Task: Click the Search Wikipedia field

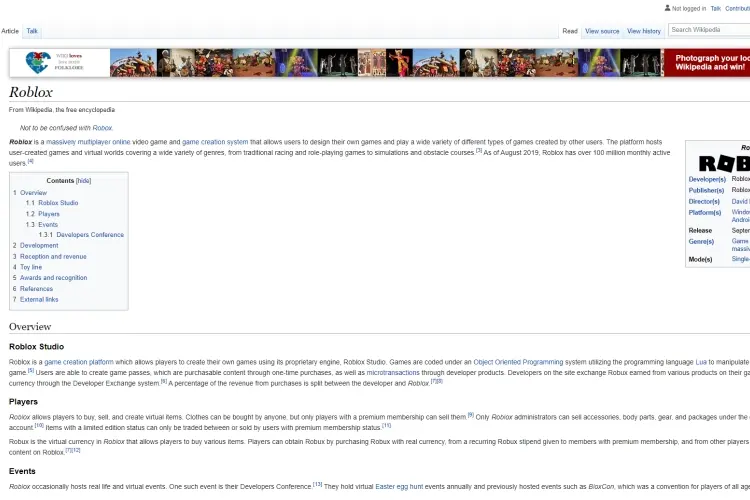Action: [709, 30]
